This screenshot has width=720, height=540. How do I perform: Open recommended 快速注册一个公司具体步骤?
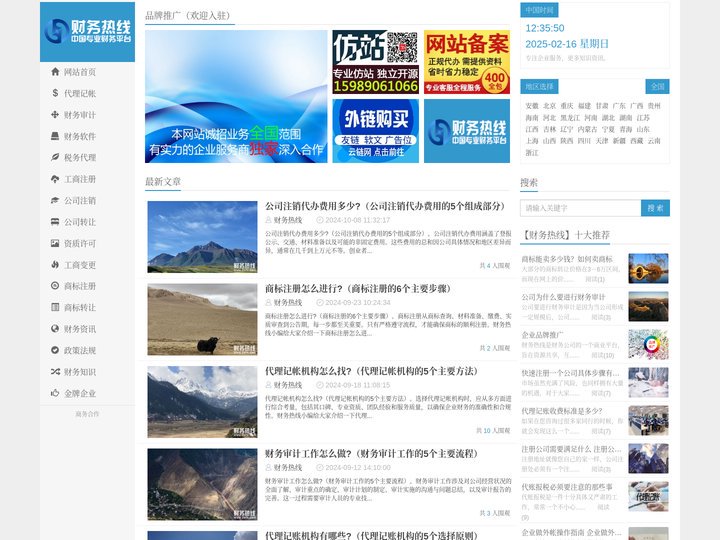(570, 373)
